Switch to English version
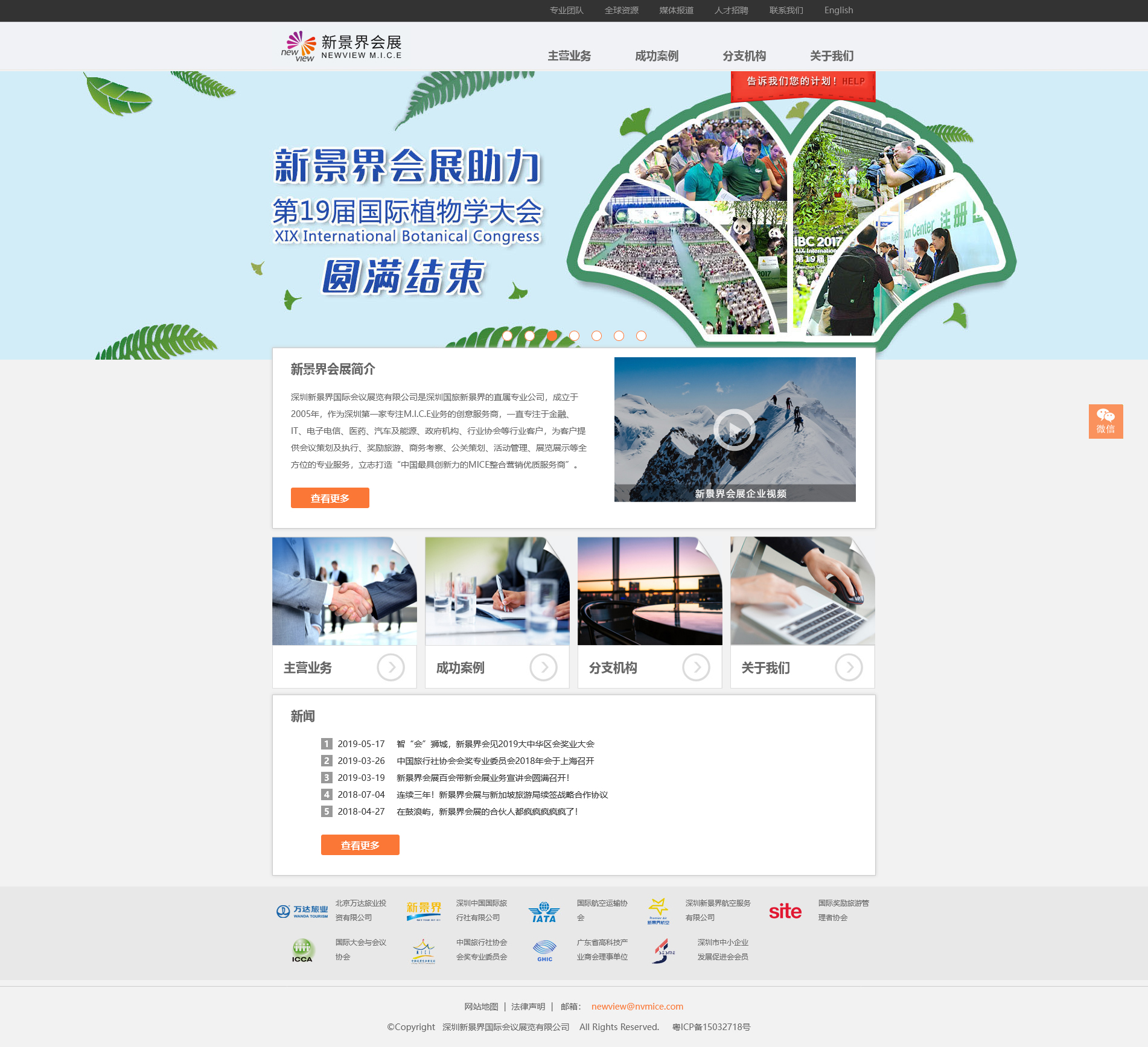The image size is (1148, 1047). (838, 10)
